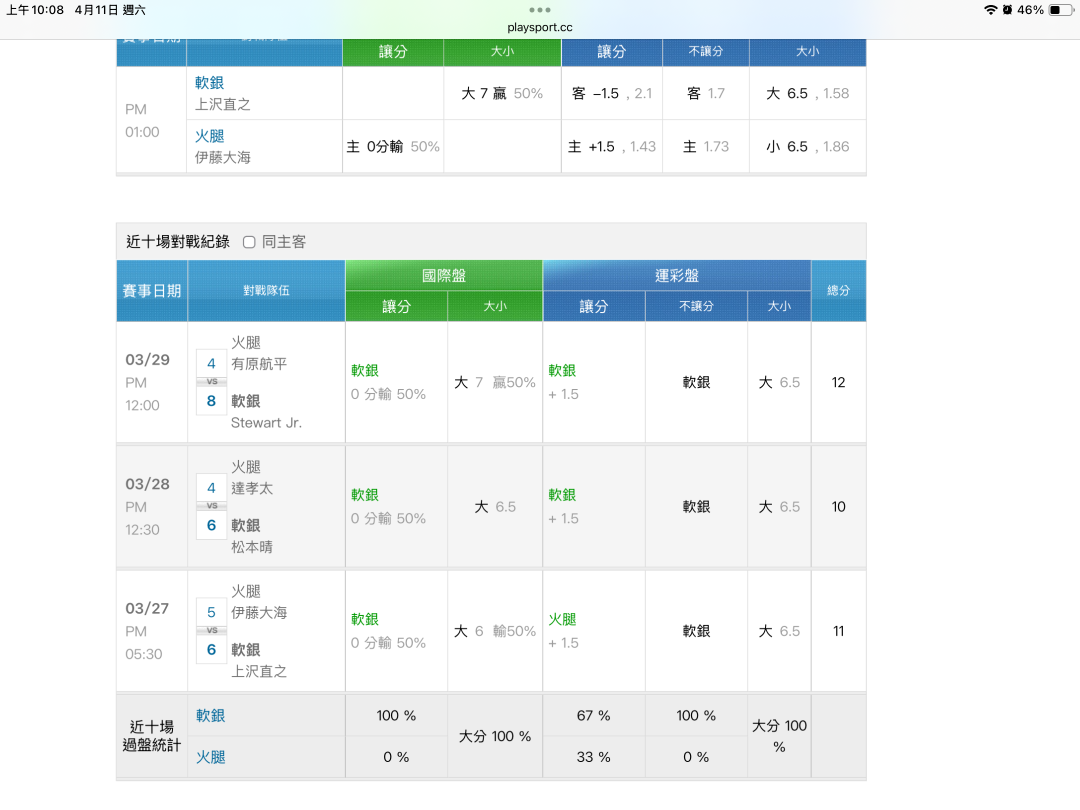The height and width of the screenshot is (810, 1080).
Task: Open the 4 vs 8 score box for 03/29
Action: tap(211, 382)
